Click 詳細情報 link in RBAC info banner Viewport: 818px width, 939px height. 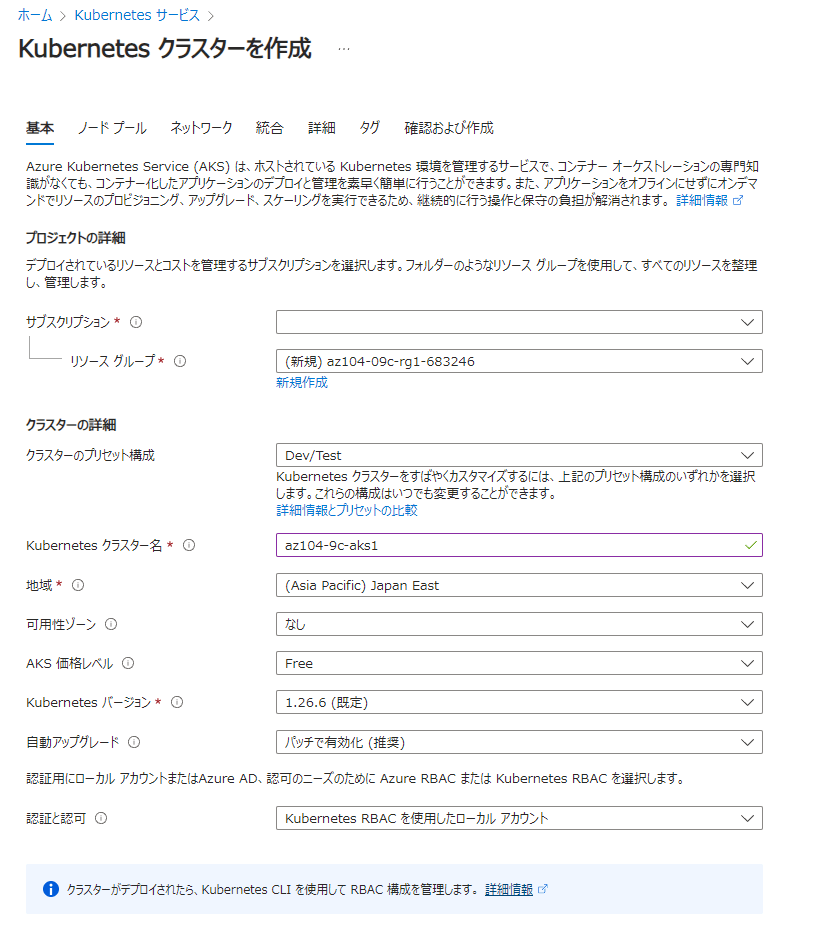(x=508, y=889)
